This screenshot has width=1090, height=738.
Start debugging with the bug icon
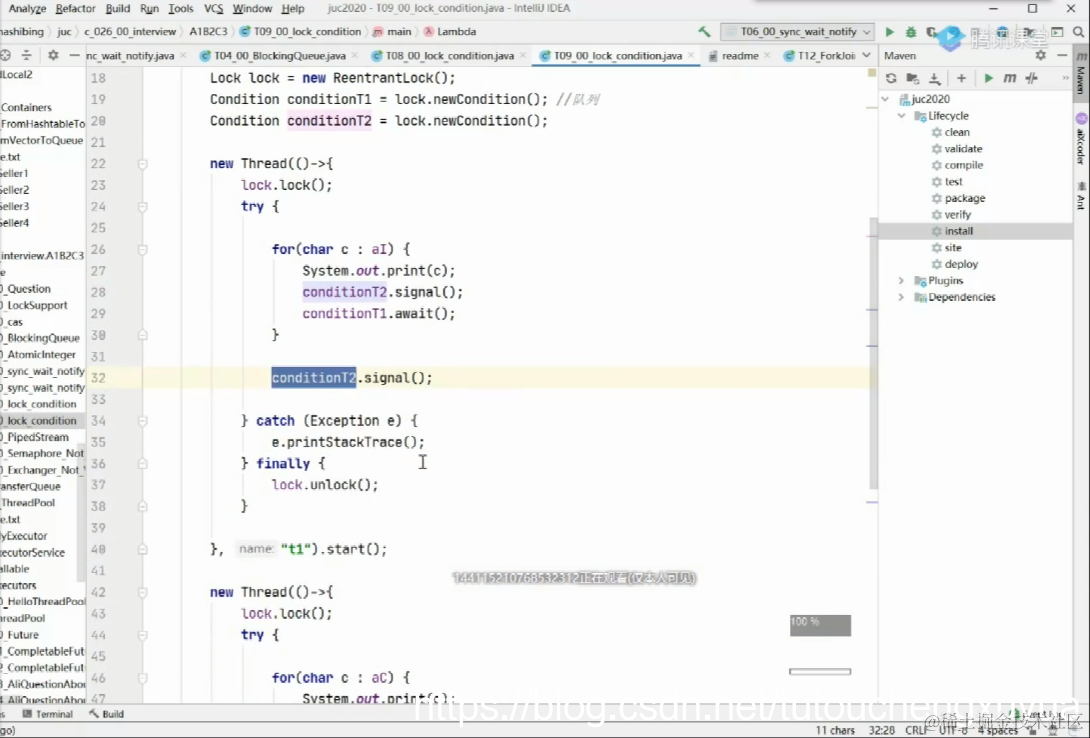[x=911, y=32]
